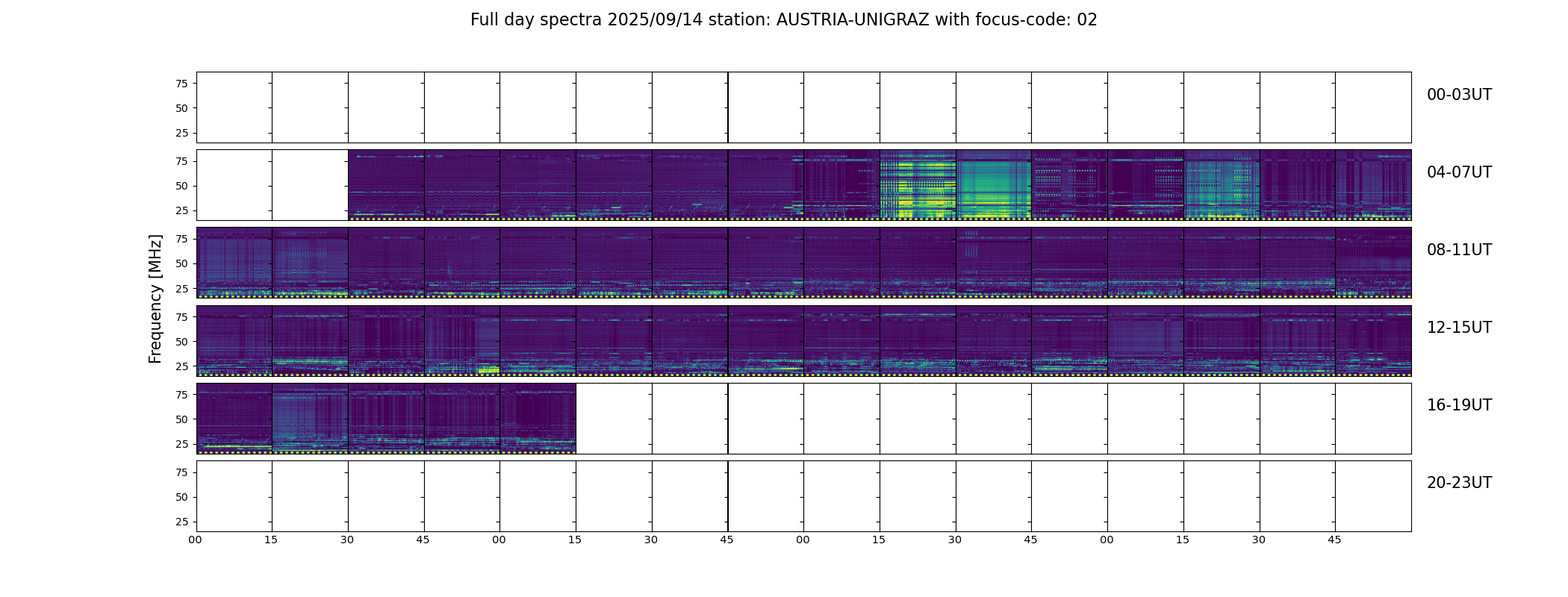Click the 50 tick of the 04-07UT row
Viewport: 1568px width, 597px height.
[181, 186]
